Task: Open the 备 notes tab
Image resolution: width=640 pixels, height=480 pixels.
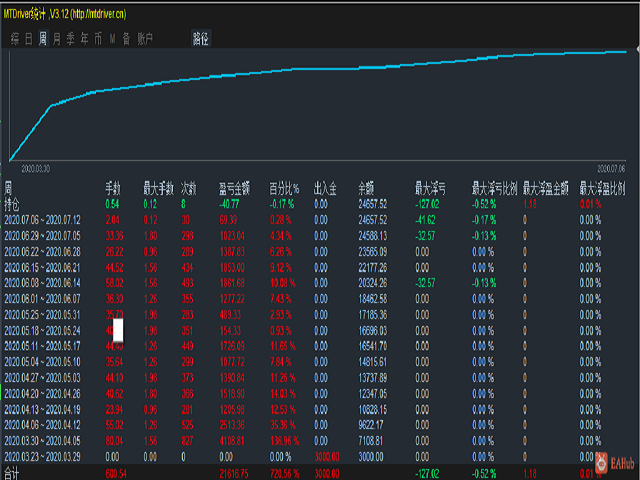Action: [x=127, y=39]
